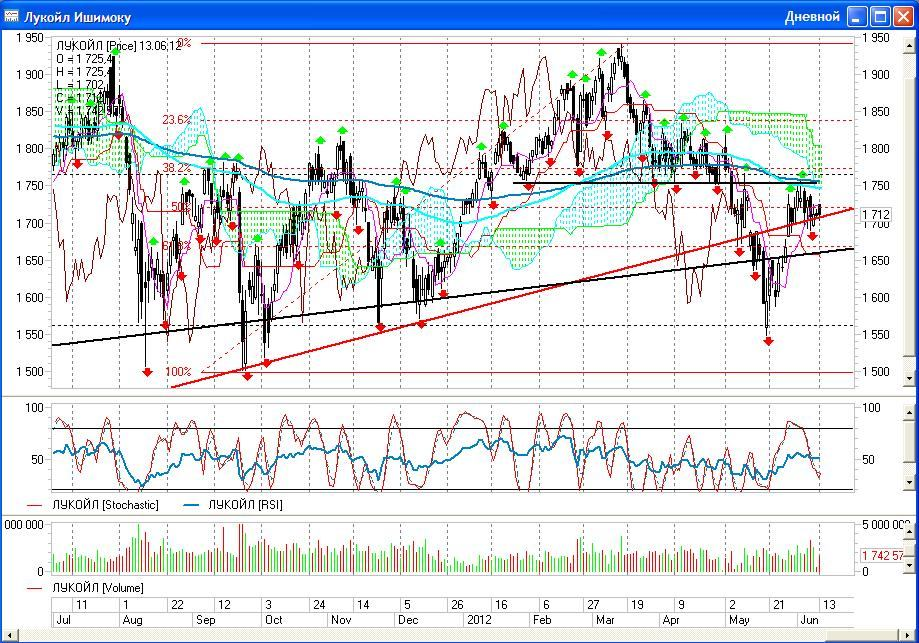
Task: Click Stochastic/RSI panel scale down arrow
Action: (910, 482)
